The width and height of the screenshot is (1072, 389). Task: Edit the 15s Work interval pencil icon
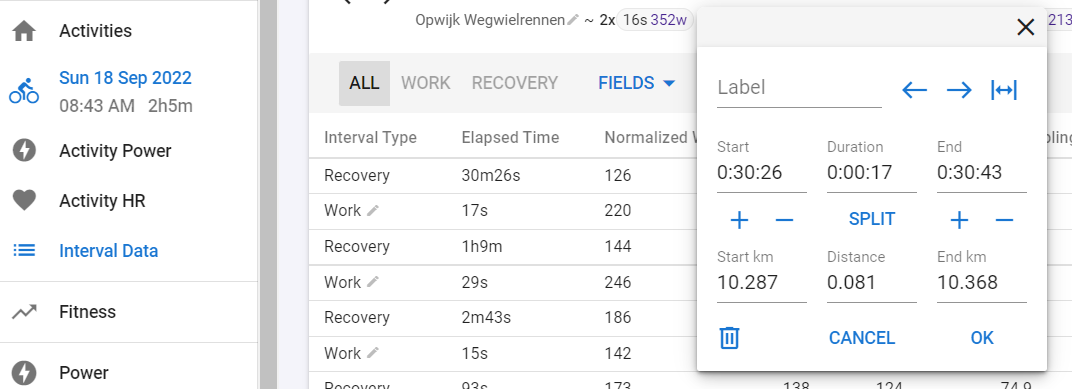tap(373, 353)
